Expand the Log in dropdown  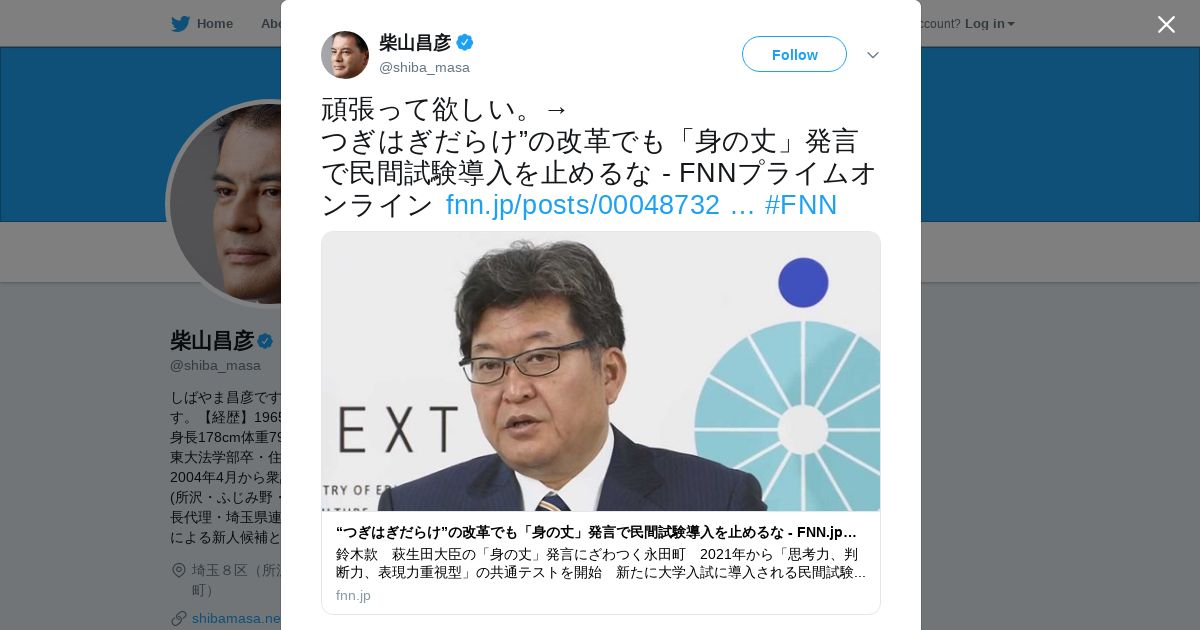click(989, 24)
